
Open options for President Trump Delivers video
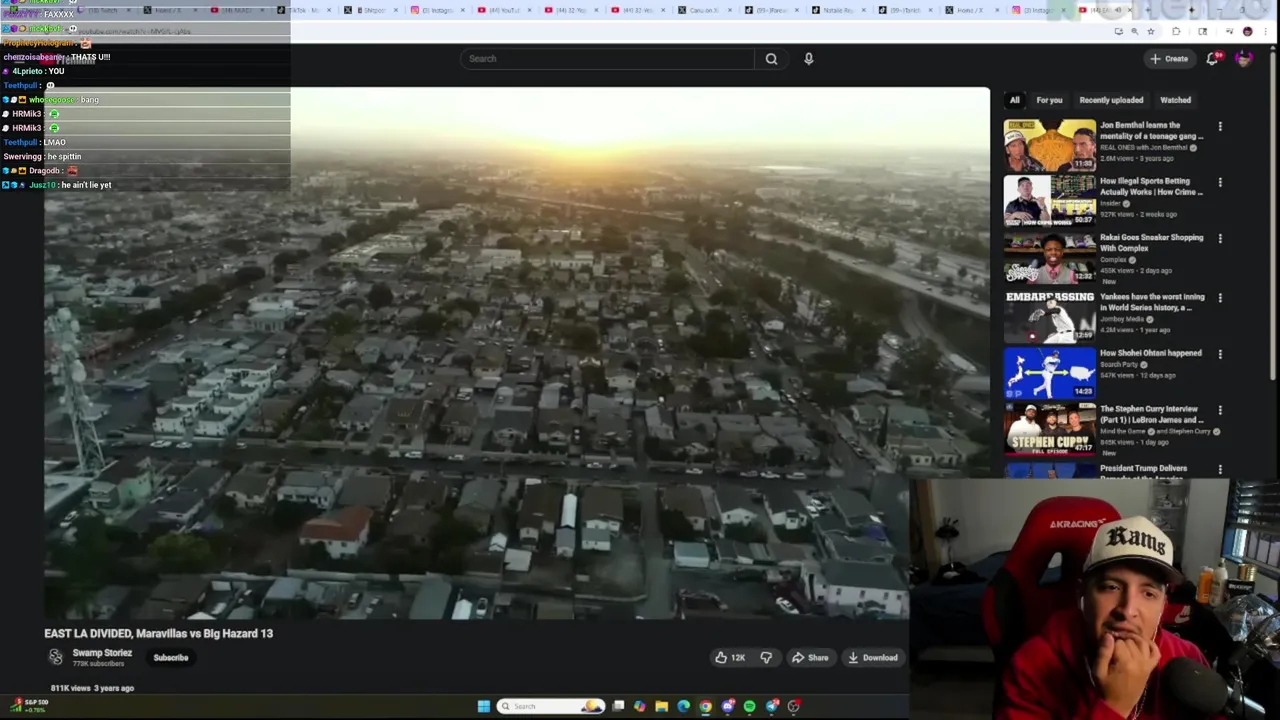(1220, 469)
